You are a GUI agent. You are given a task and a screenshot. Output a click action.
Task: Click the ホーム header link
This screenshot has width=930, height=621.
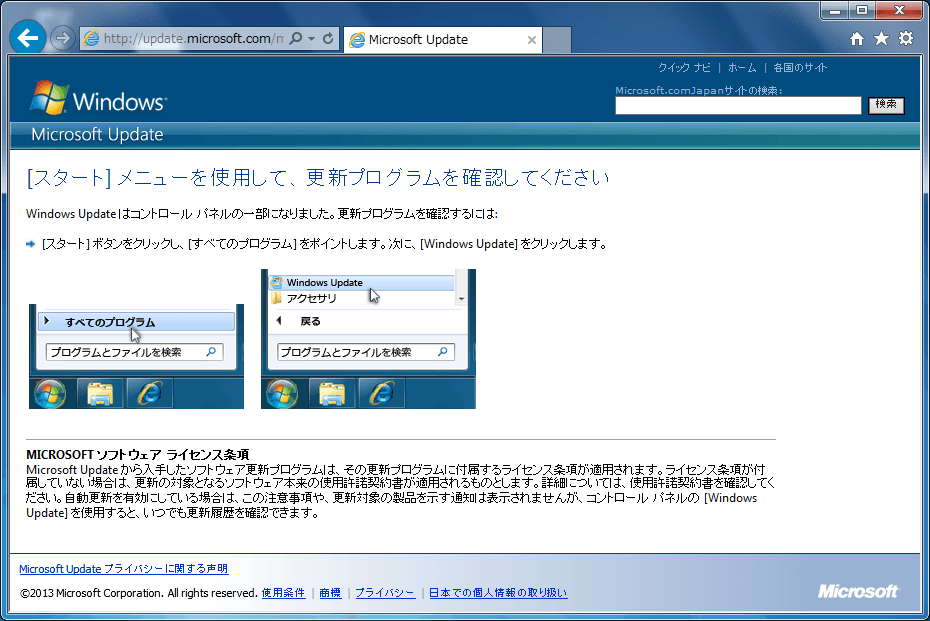click(x=742, y=68)
